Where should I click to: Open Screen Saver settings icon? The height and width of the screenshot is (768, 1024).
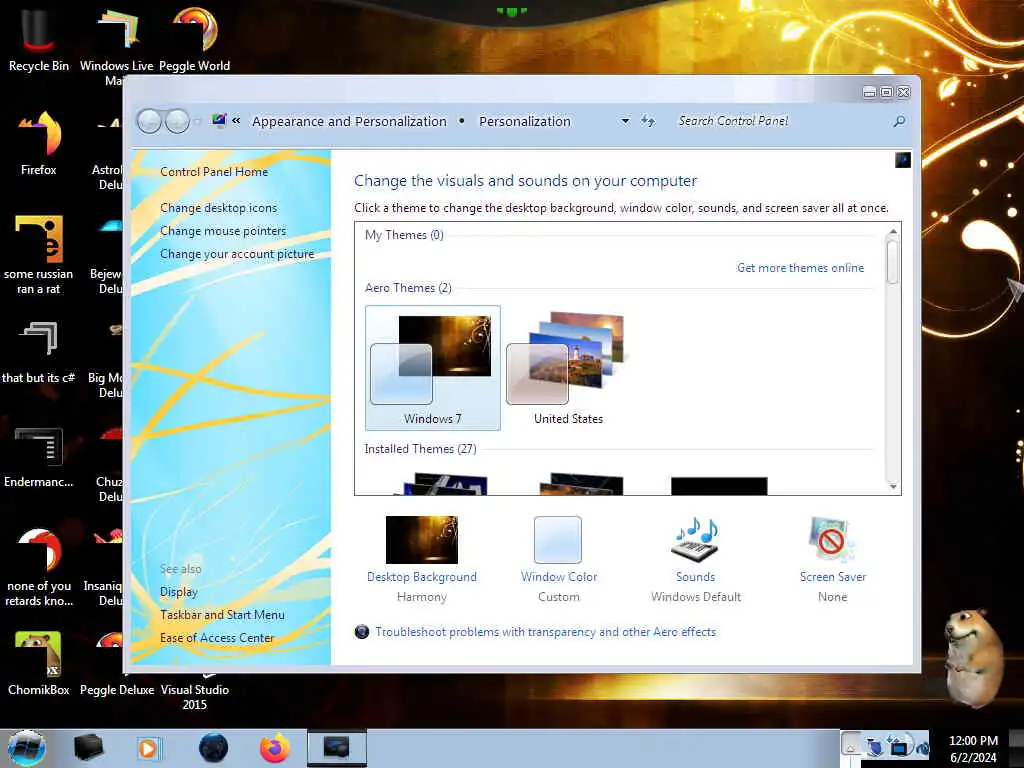tap(831, 539)
